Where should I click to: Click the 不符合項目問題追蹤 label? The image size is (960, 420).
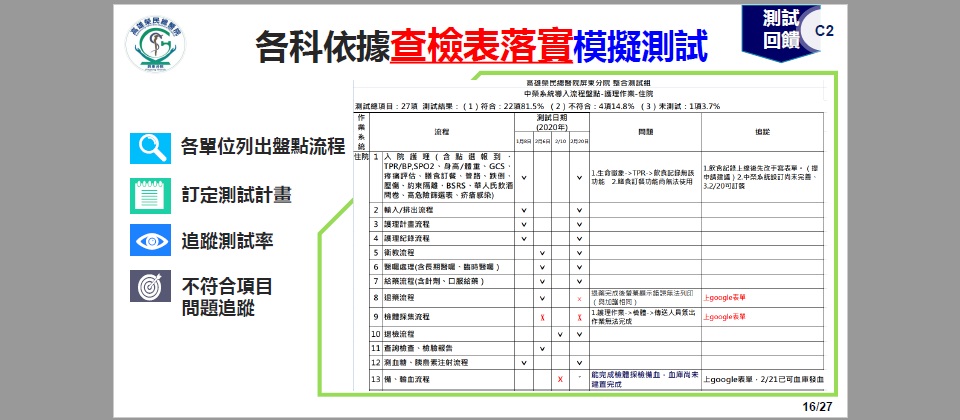click(227, 297)
